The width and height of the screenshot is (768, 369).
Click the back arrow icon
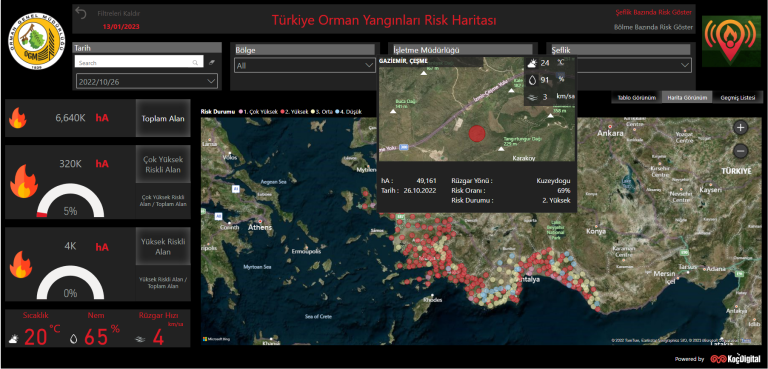pyautogui.click(x=81, y=13)
